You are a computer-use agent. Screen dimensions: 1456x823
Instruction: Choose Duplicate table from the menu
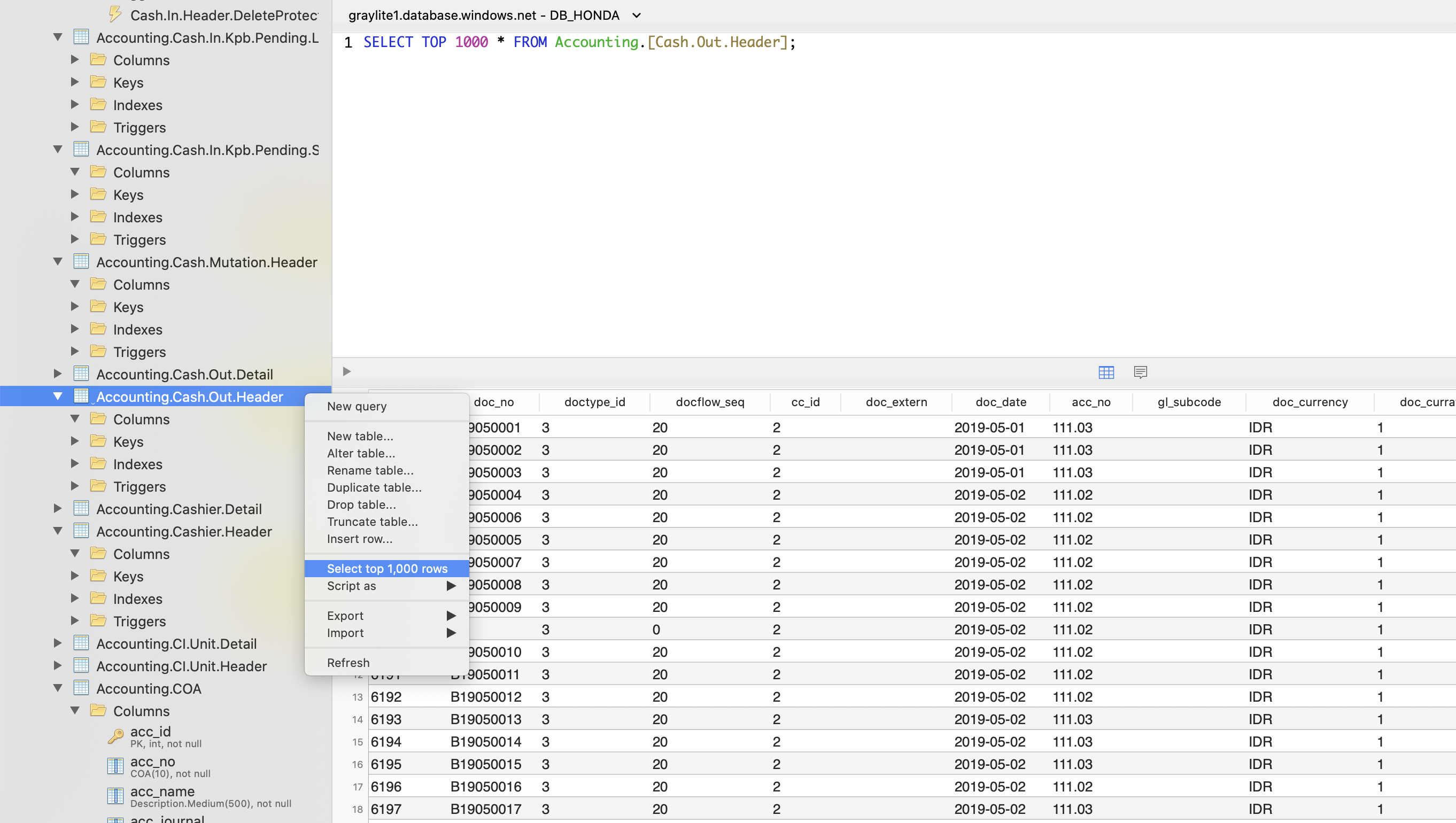374,487
